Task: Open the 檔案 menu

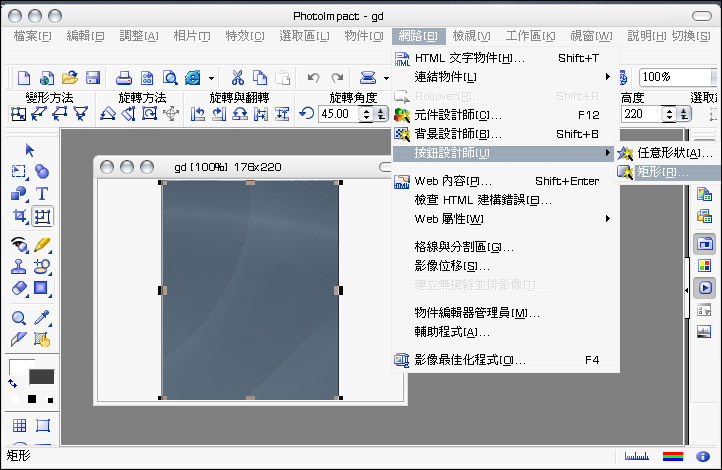Action: (x=32, y=36)
